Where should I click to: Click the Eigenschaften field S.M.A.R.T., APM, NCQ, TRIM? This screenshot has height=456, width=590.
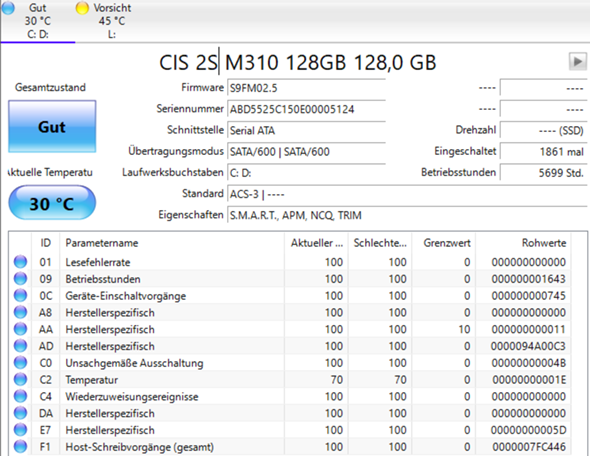[407, 215]
